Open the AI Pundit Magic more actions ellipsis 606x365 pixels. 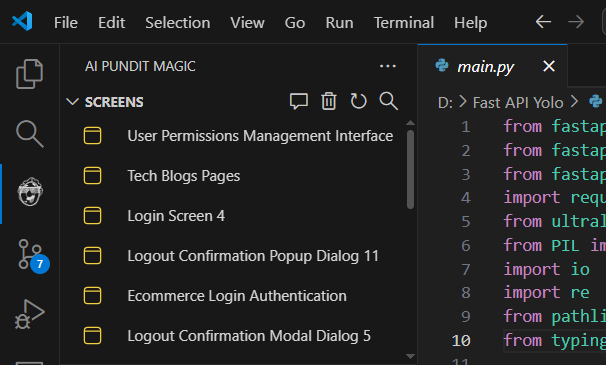point(388,66)
